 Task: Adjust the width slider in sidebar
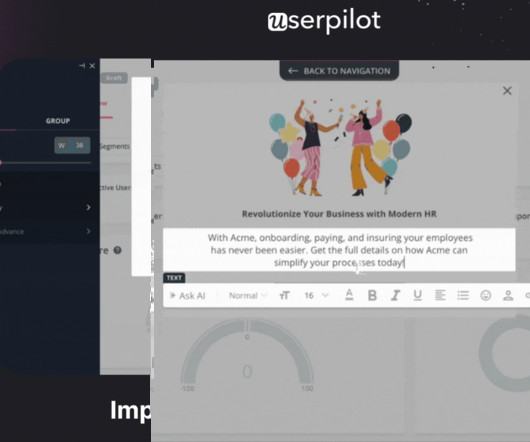pos(46,163)
